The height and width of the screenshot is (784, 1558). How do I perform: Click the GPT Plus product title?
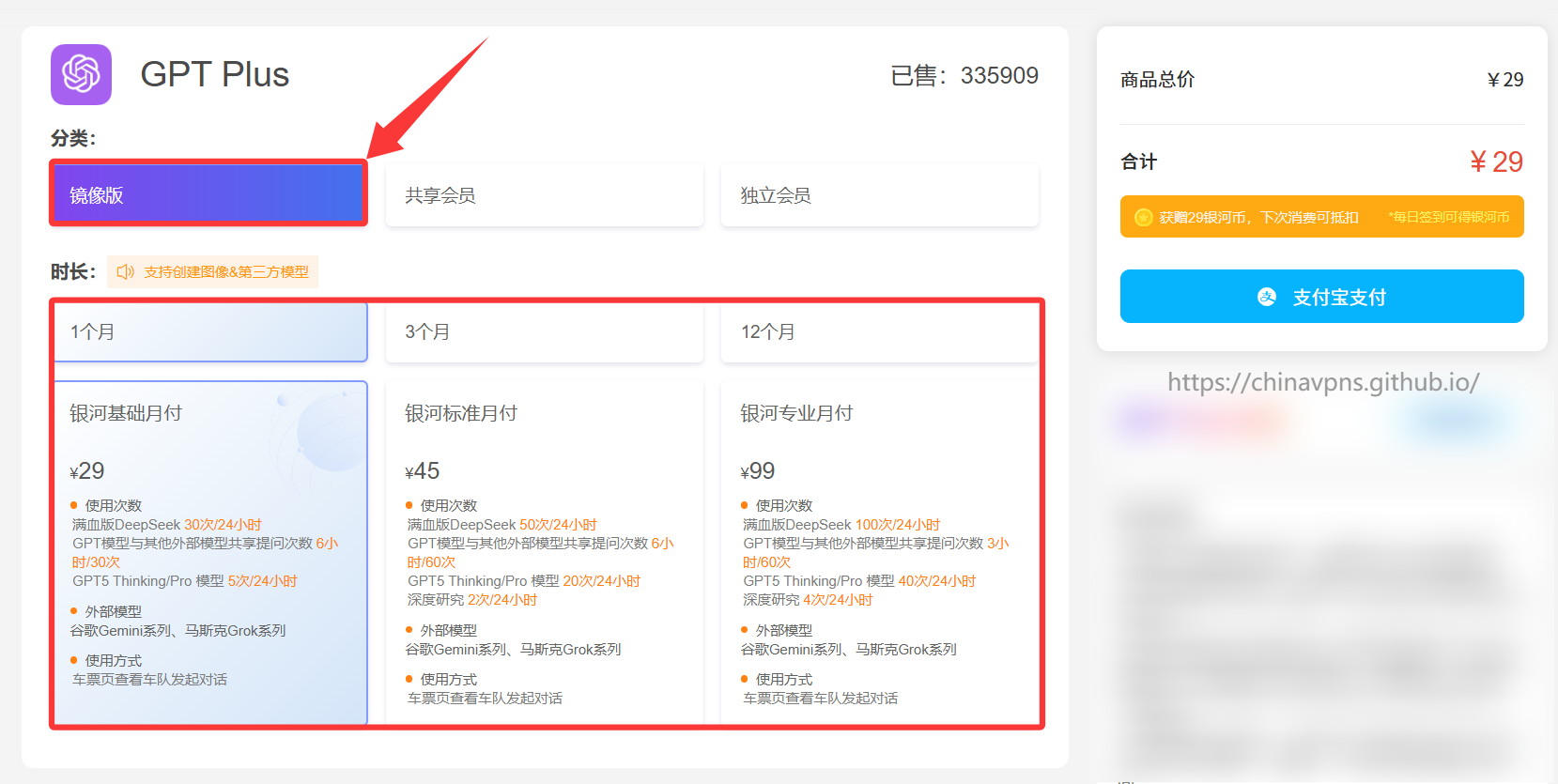pyautogui.click(x=215, y=74)
